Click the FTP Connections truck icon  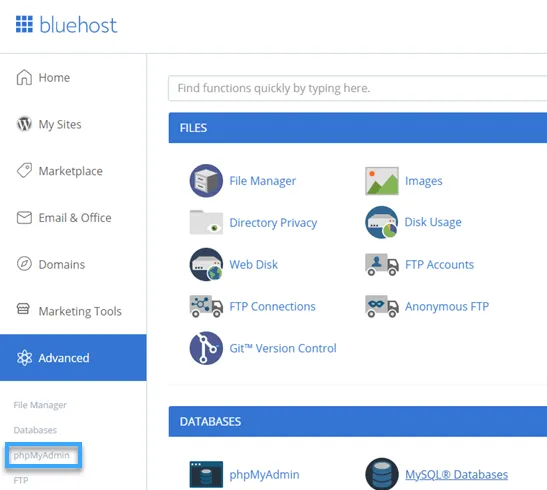click(206, 306)
